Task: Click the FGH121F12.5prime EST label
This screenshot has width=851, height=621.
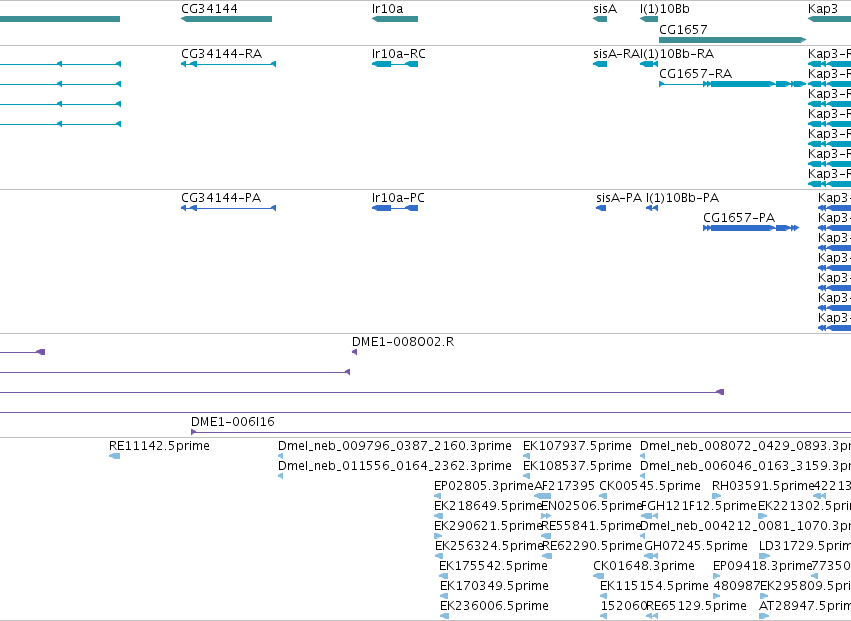Action: pos(698,506)
